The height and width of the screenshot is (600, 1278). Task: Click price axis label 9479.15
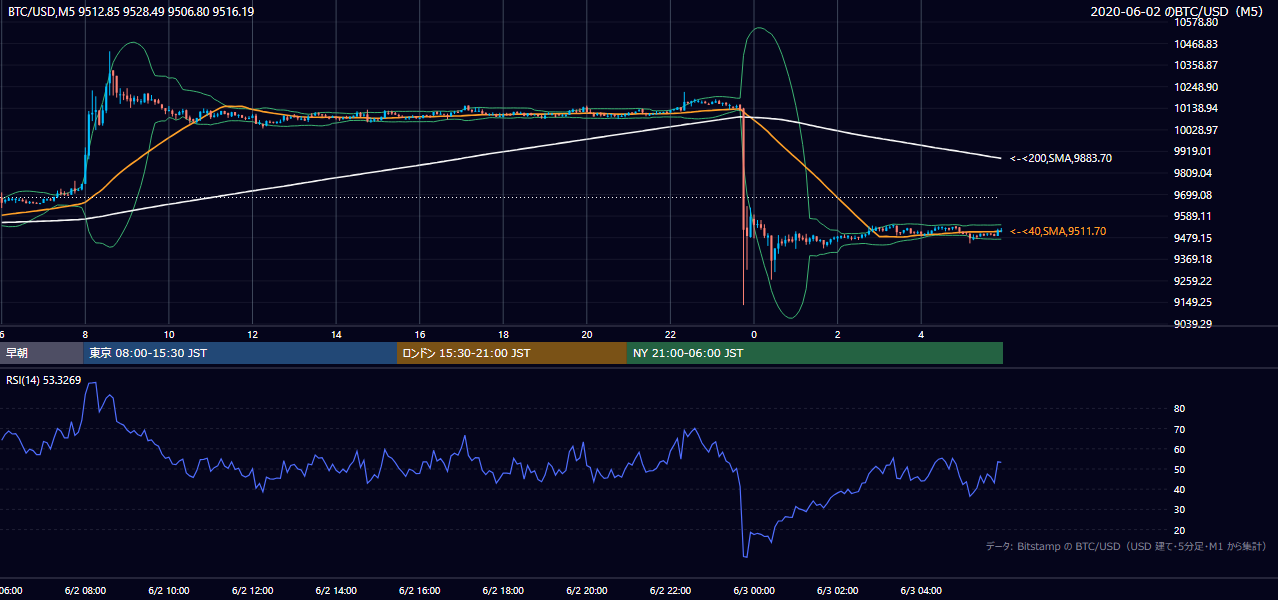[x=1193, y=238]
